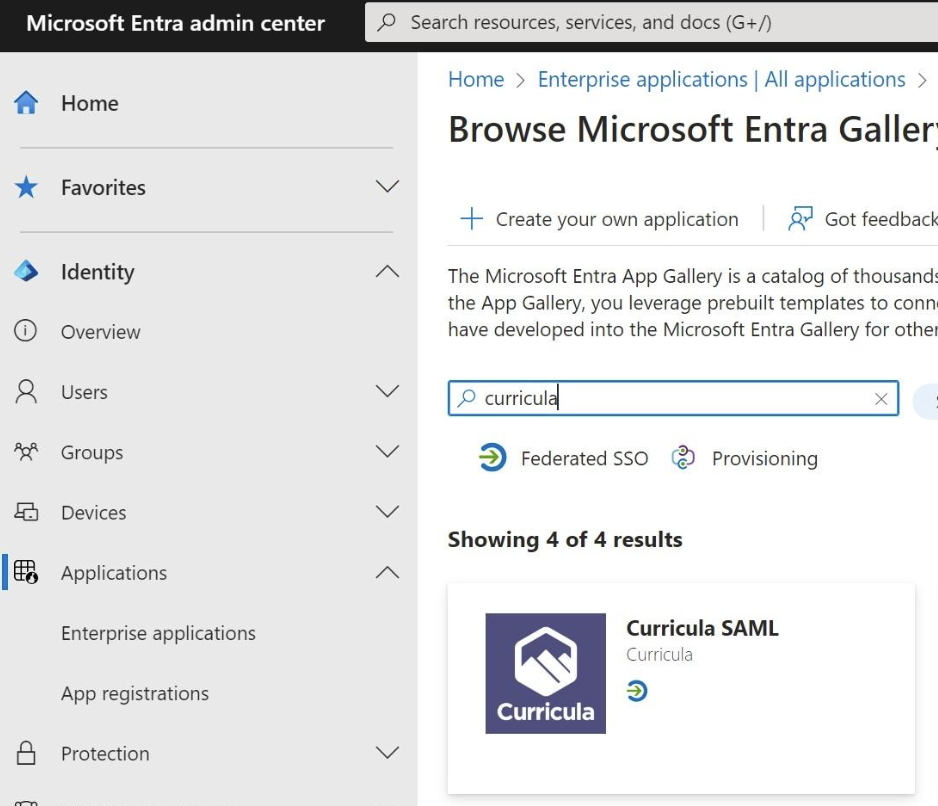Select the Favorites label in sidebar
The height and width of the screenshot is (806, 938).
click(x=103, y=188)
